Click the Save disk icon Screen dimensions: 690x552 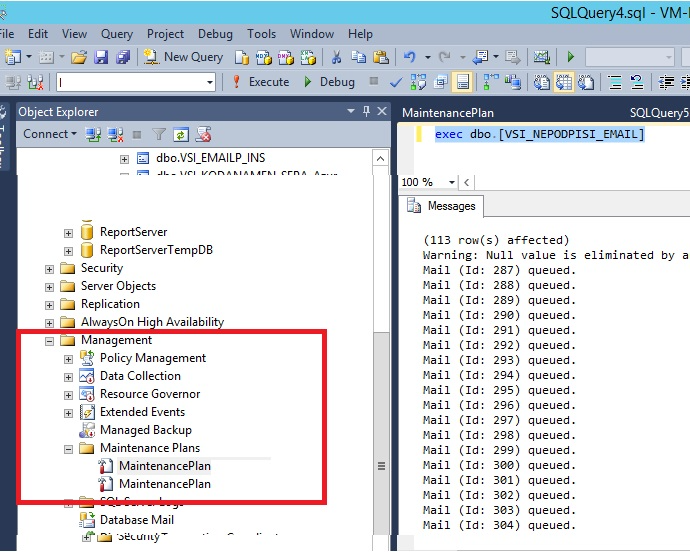(x=101, y=57)
